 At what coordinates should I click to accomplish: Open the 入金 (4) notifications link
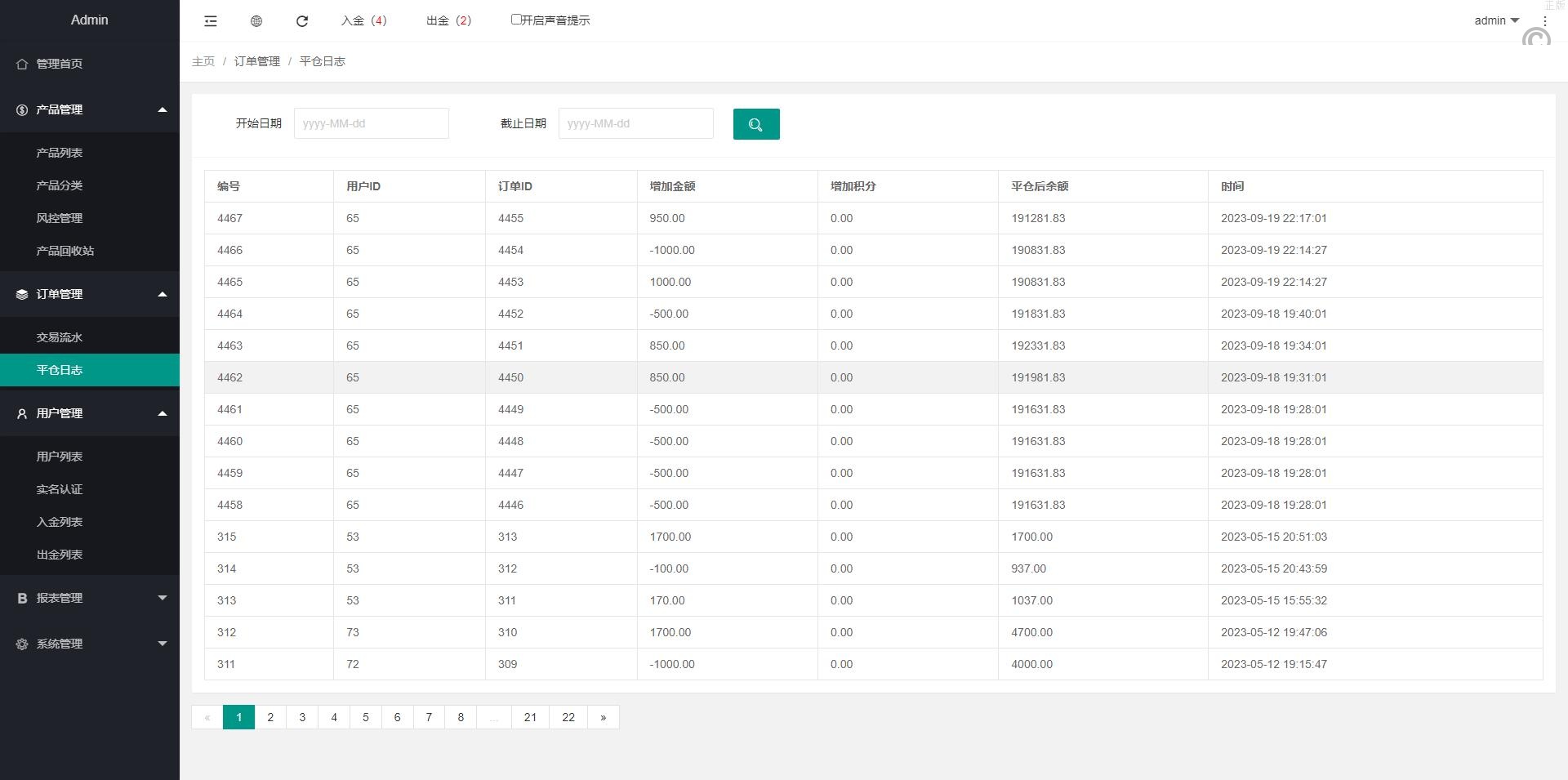pos(363,20)
